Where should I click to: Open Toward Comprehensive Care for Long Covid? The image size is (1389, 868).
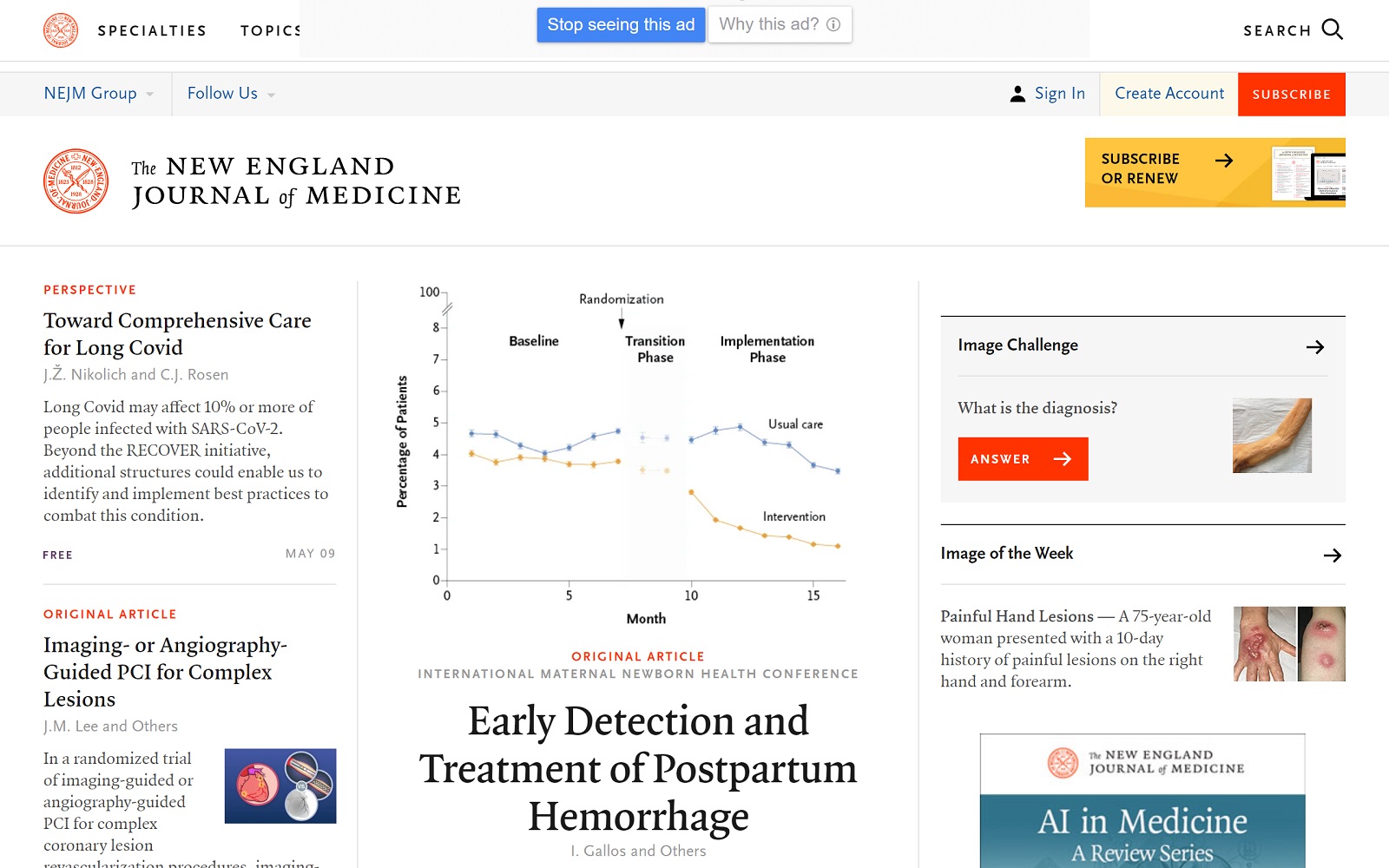tap(177, 334)
